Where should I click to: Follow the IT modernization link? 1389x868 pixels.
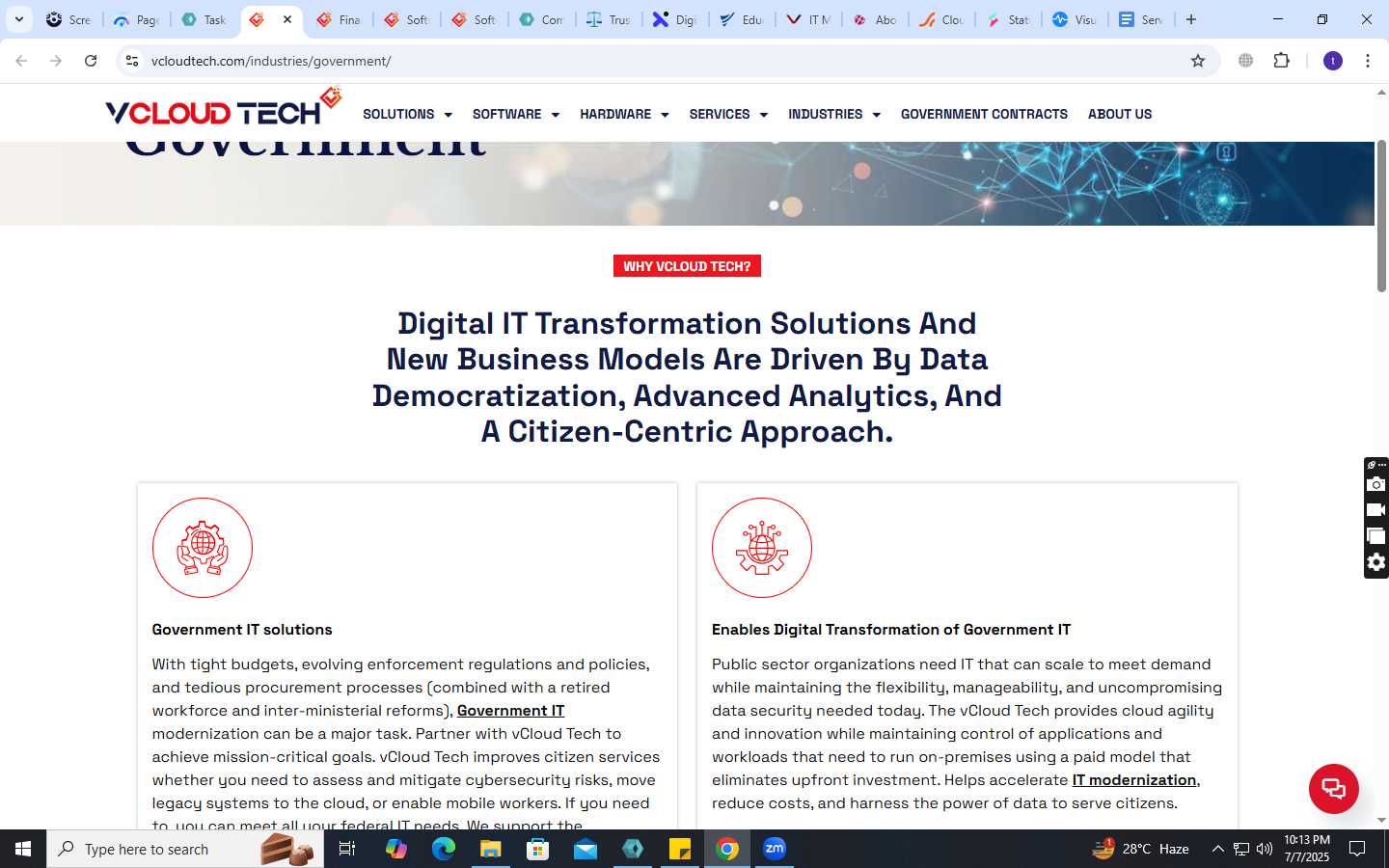pyautogui.click(x=1134, y=780)
